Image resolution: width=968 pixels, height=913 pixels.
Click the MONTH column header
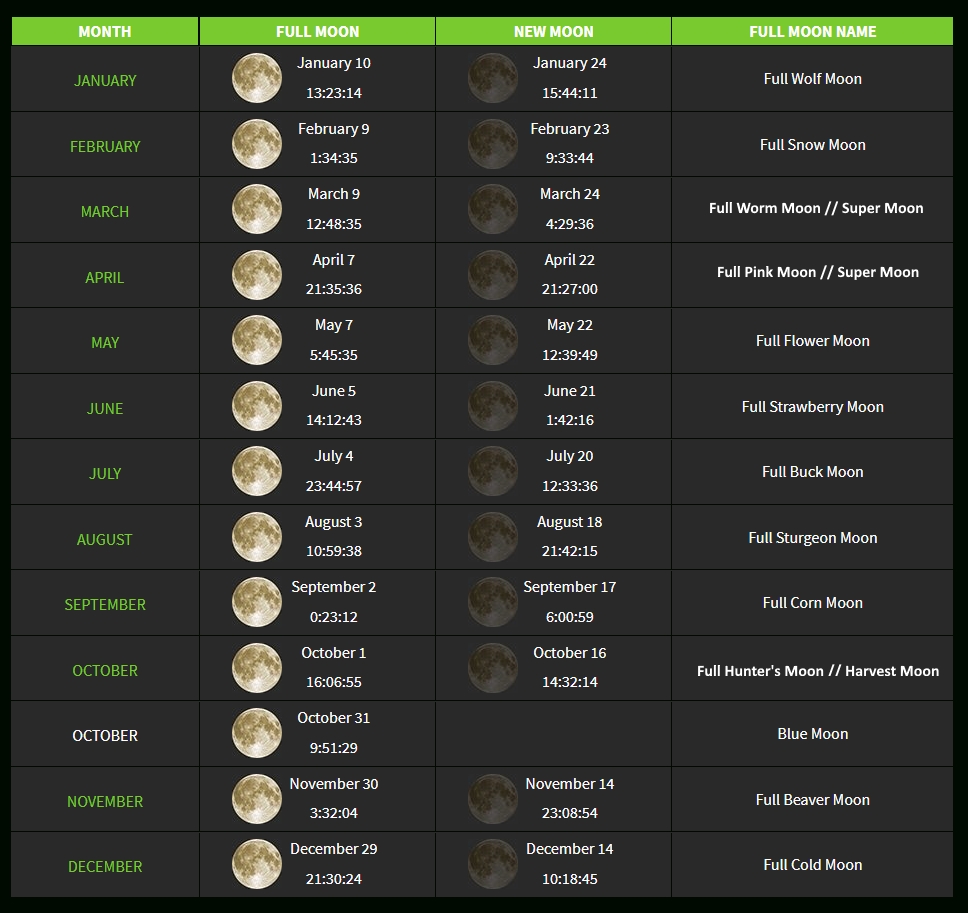[x=105, y=31]
